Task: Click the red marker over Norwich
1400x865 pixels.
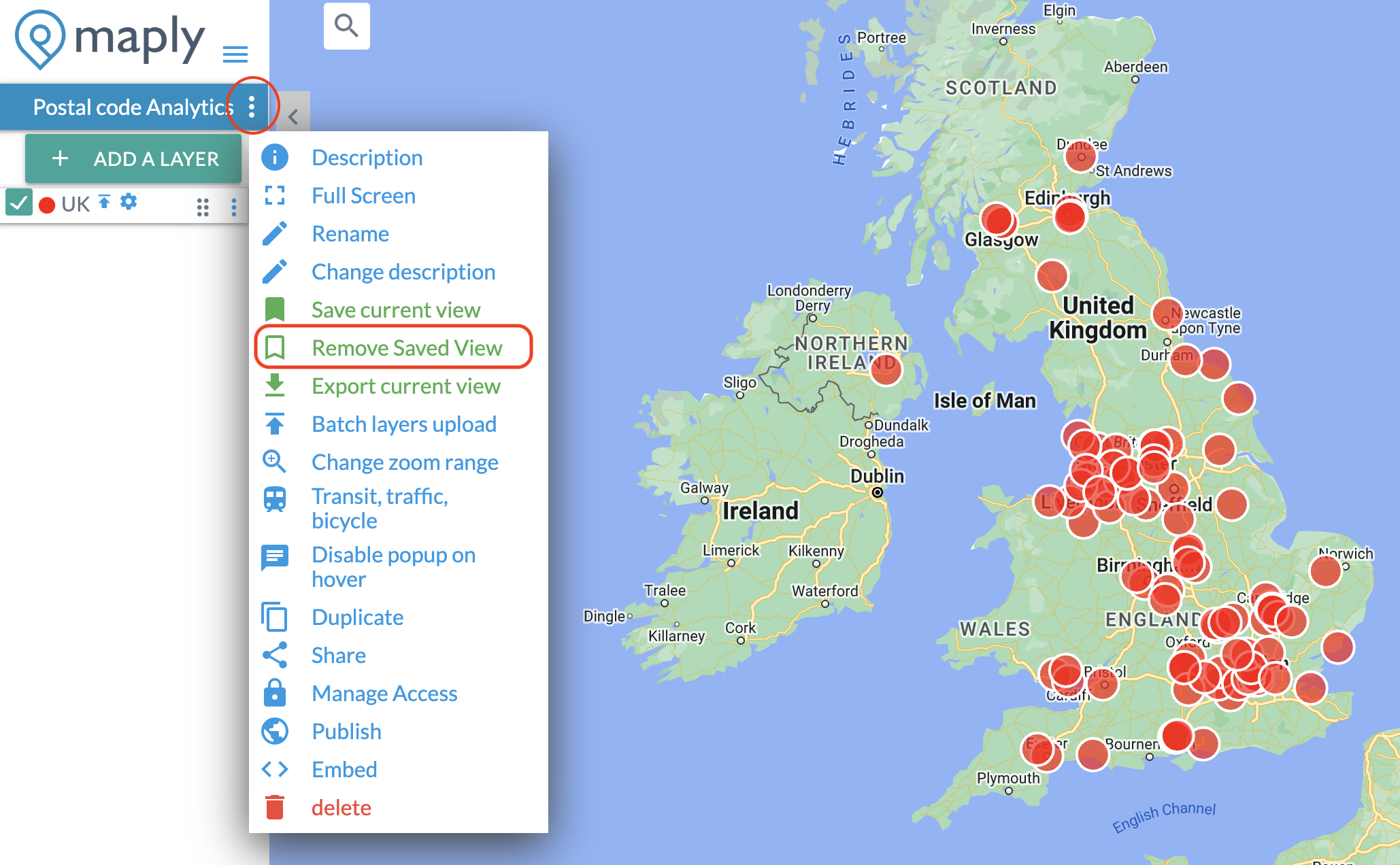Action: point(1324,571)
